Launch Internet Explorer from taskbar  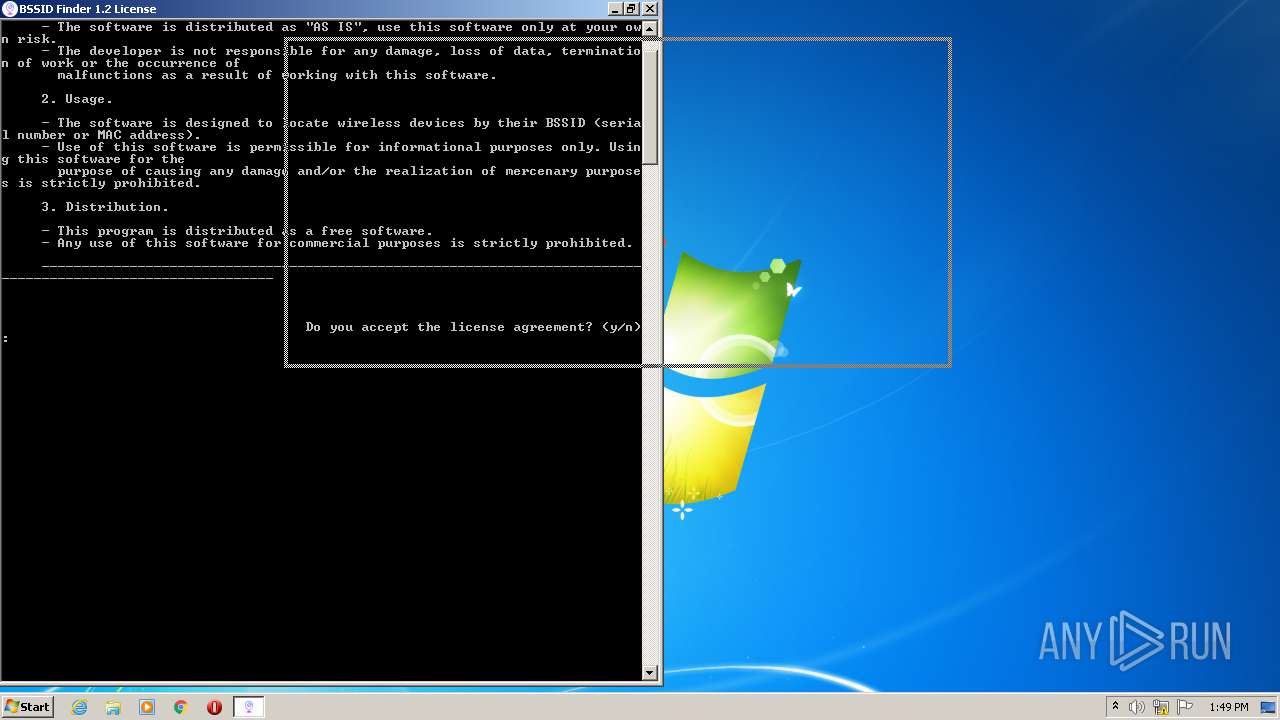tap(79, 707)
